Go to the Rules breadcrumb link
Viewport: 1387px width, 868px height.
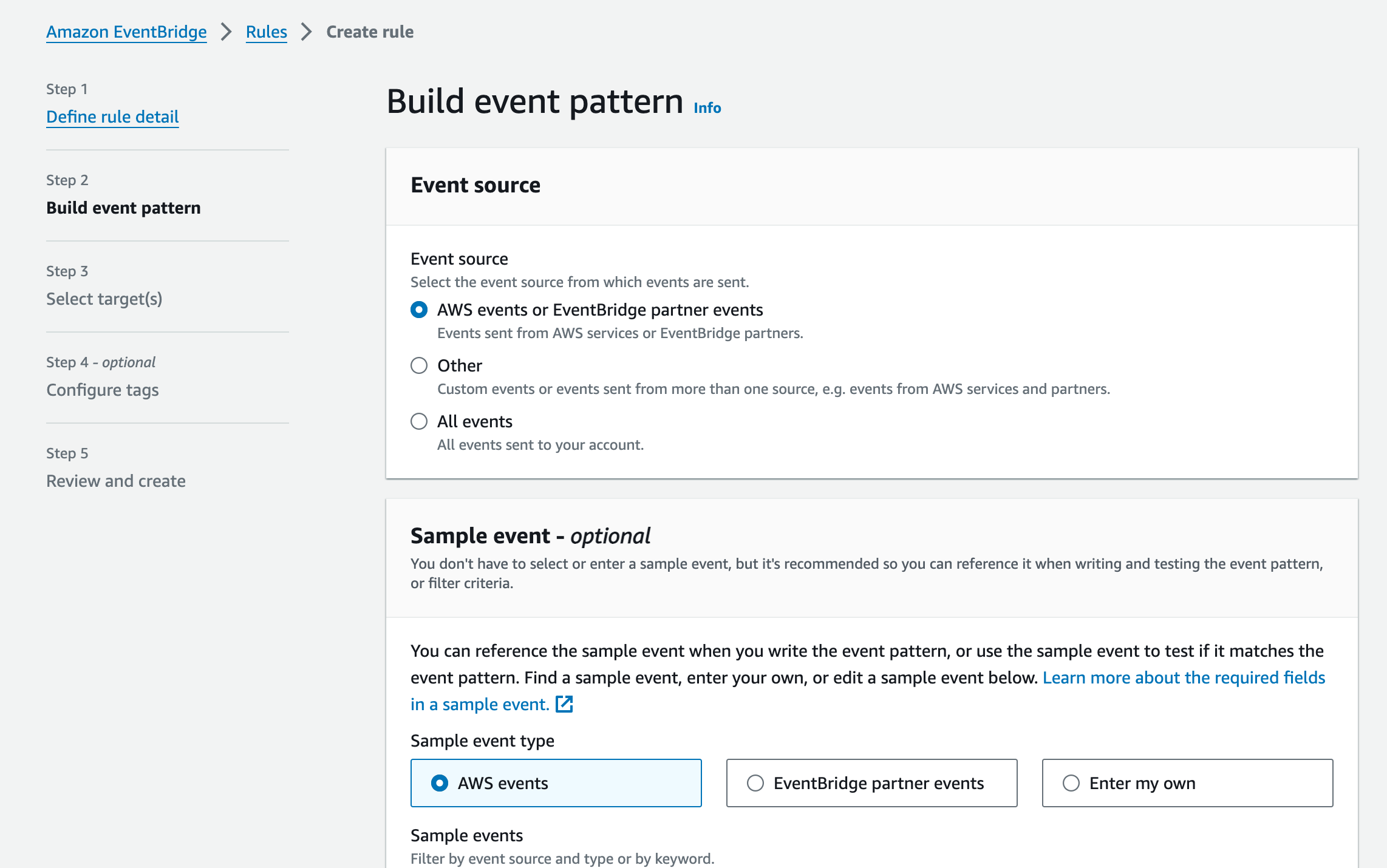click(266, 32)
